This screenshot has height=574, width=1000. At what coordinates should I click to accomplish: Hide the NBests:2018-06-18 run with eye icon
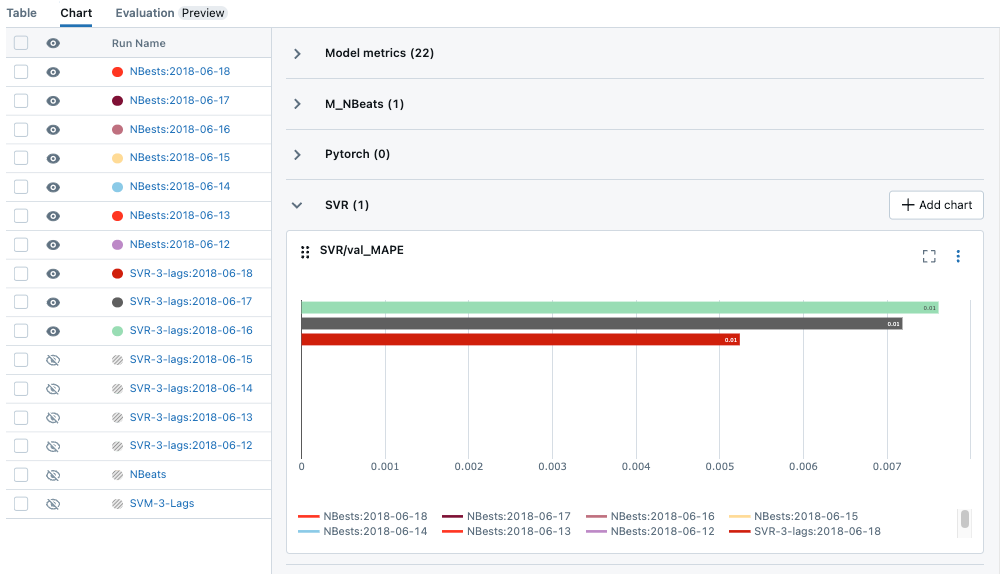coord(53,72)
